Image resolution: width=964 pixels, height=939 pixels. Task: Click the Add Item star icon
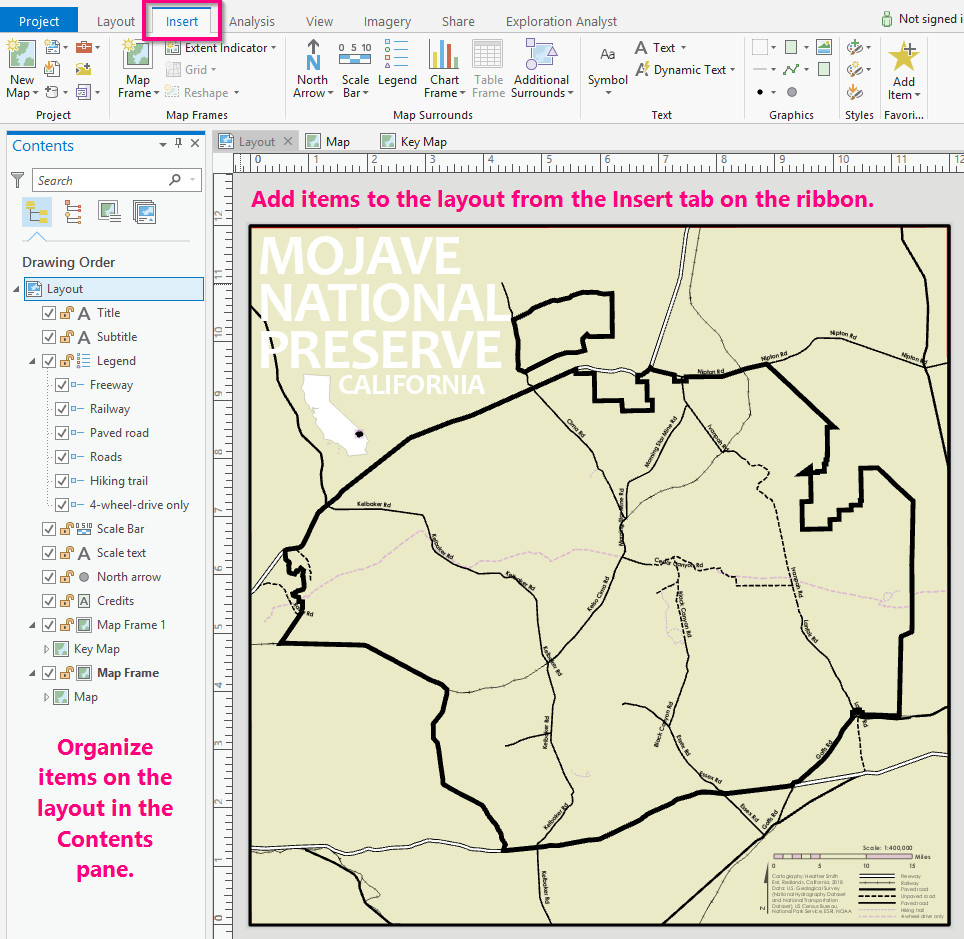point(903,56)
